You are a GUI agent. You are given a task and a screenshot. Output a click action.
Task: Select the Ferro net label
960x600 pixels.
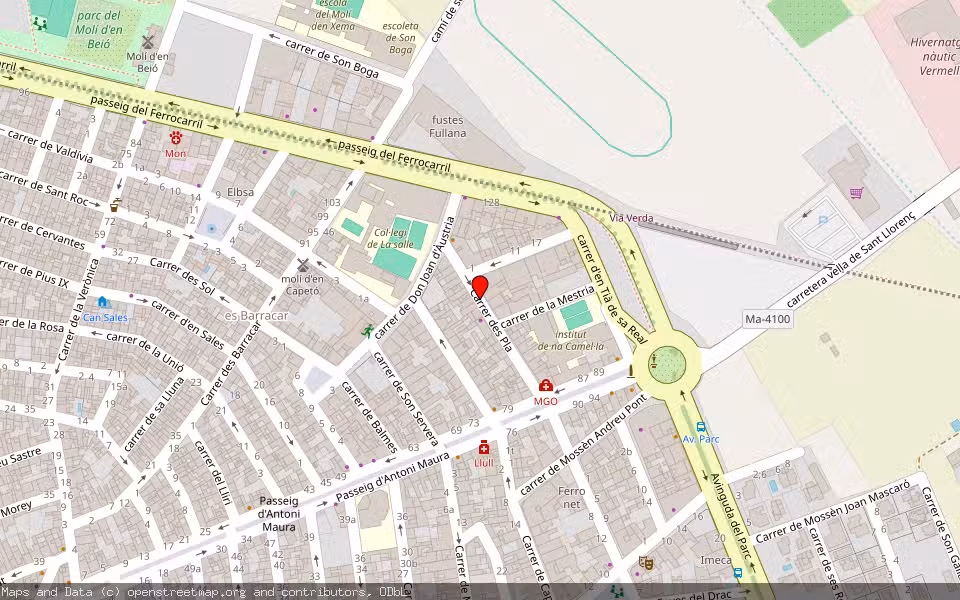571,498
